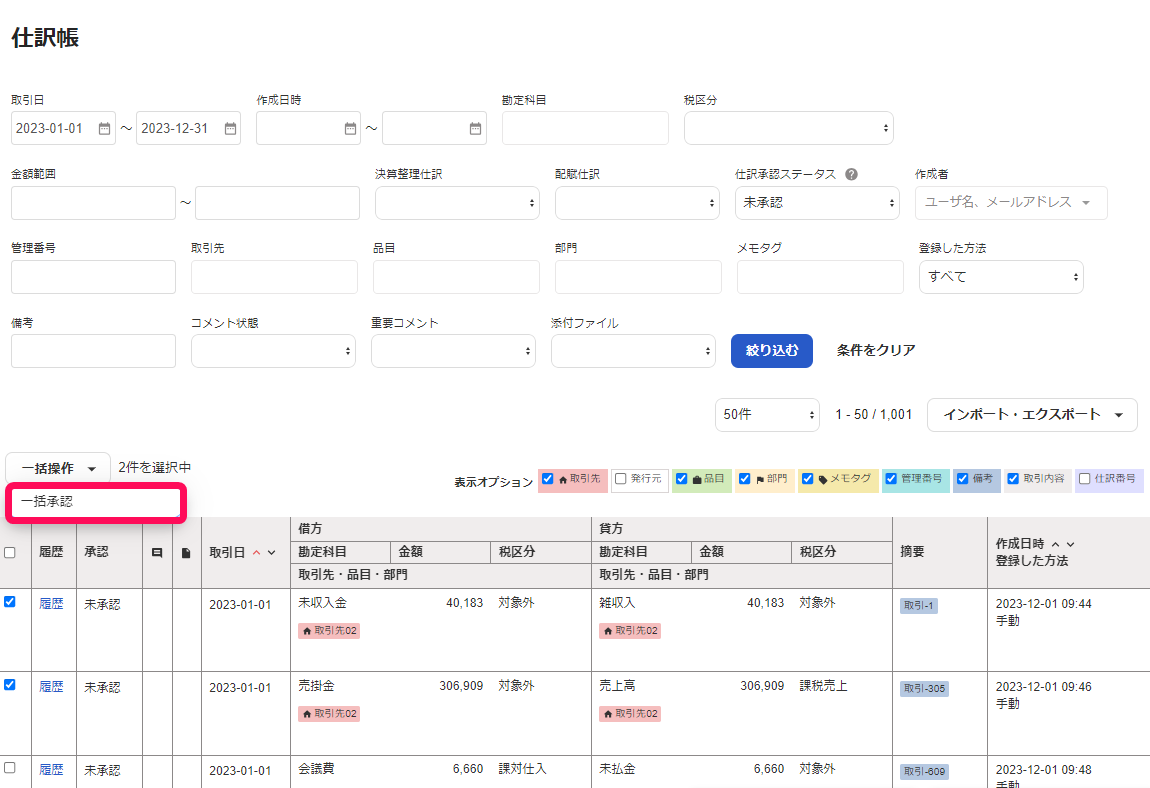Toggle the 管理番号 display option checkbox
The image size is (1150, 788).
891,478
